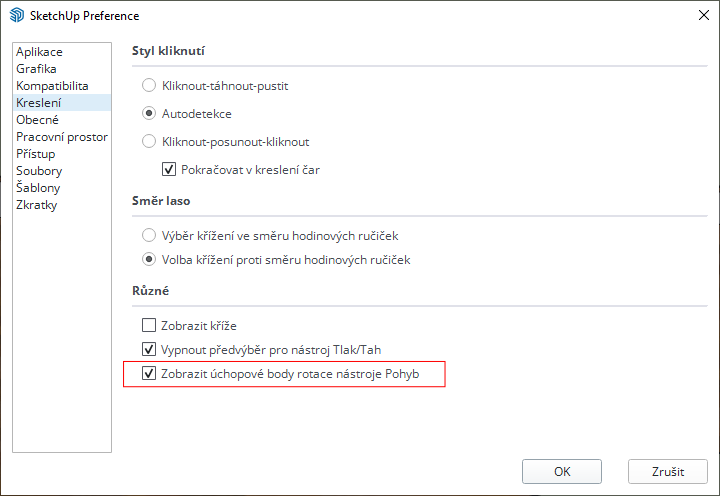Select Kliknout-táhnout-pustit radio option
This screenshot has width=720, height=496.
150,86
